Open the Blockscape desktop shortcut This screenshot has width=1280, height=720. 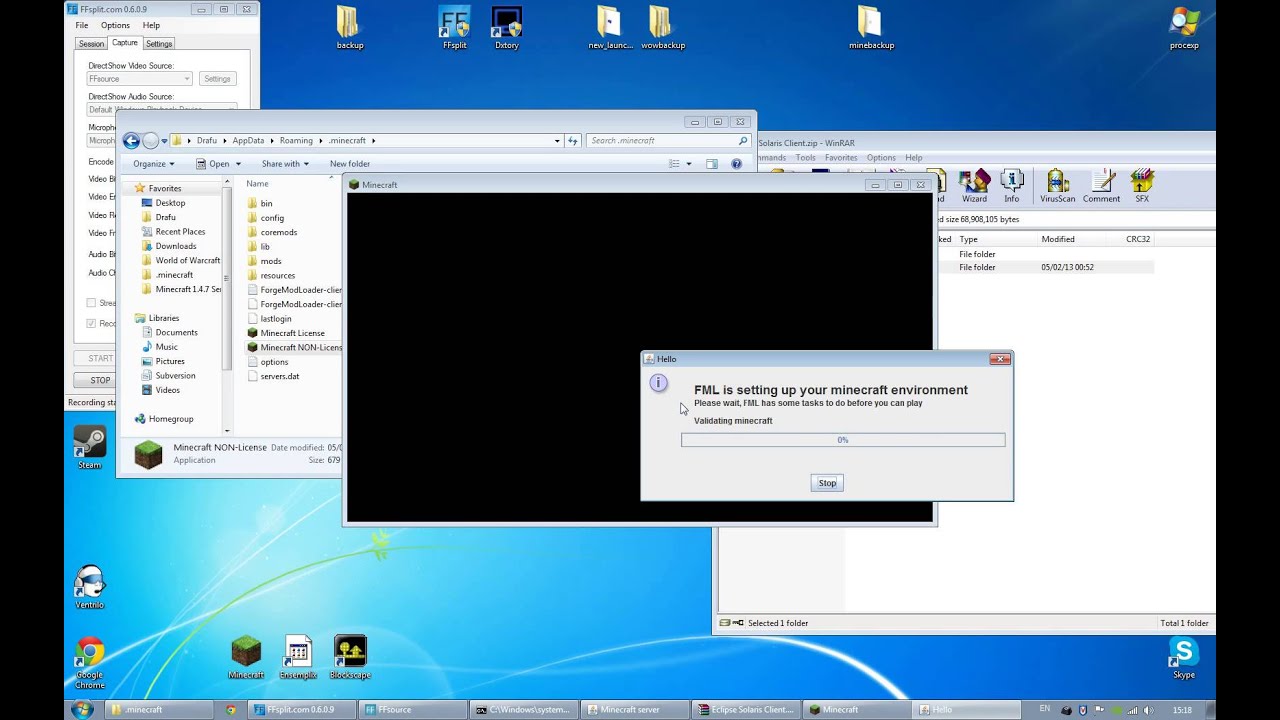point(350,657)
